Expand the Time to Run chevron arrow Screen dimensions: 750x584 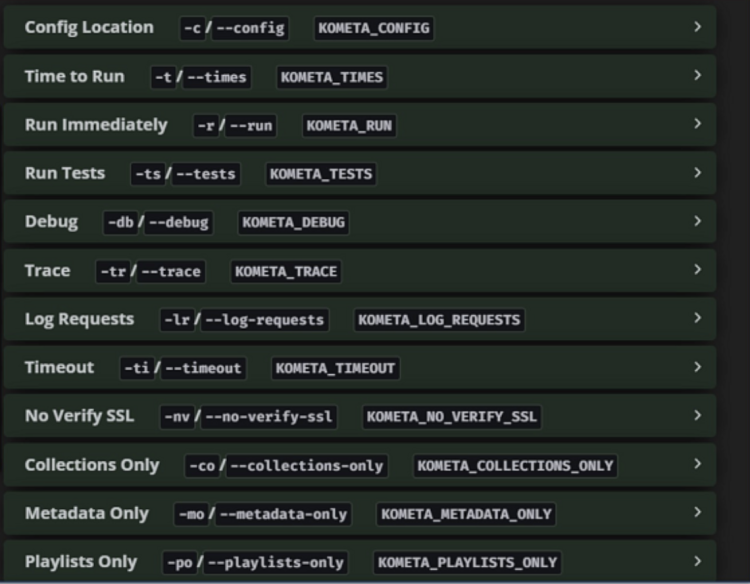coord(698,76)
